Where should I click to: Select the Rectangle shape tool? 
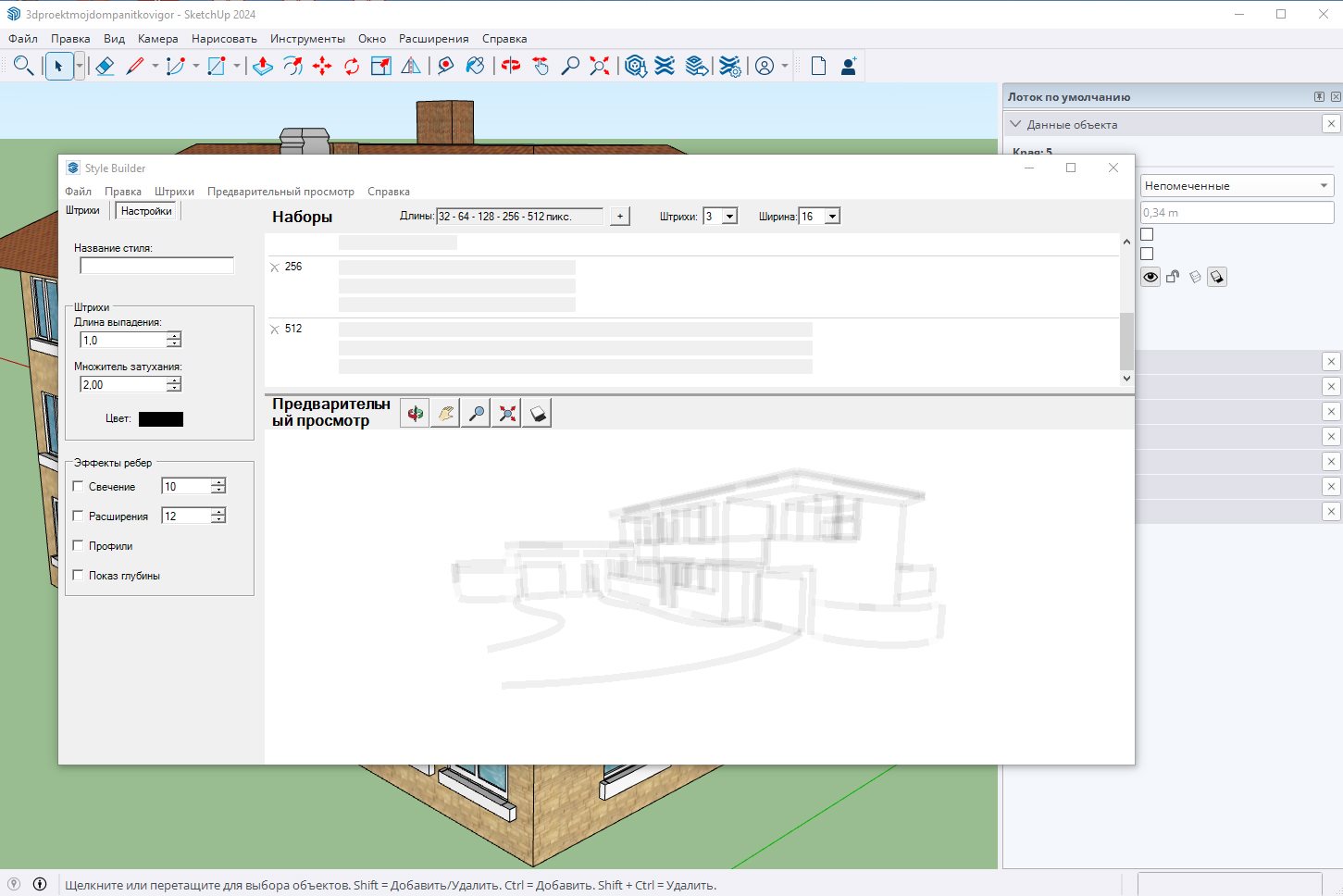pyautogui.click(x=217, y=66)
